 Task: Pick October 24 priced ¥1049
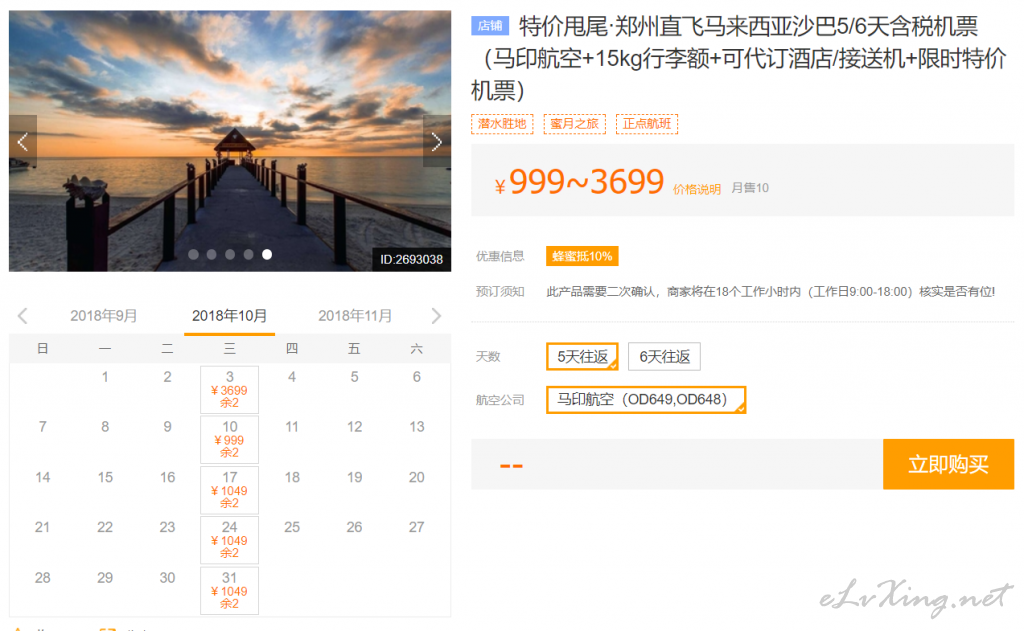229,540
